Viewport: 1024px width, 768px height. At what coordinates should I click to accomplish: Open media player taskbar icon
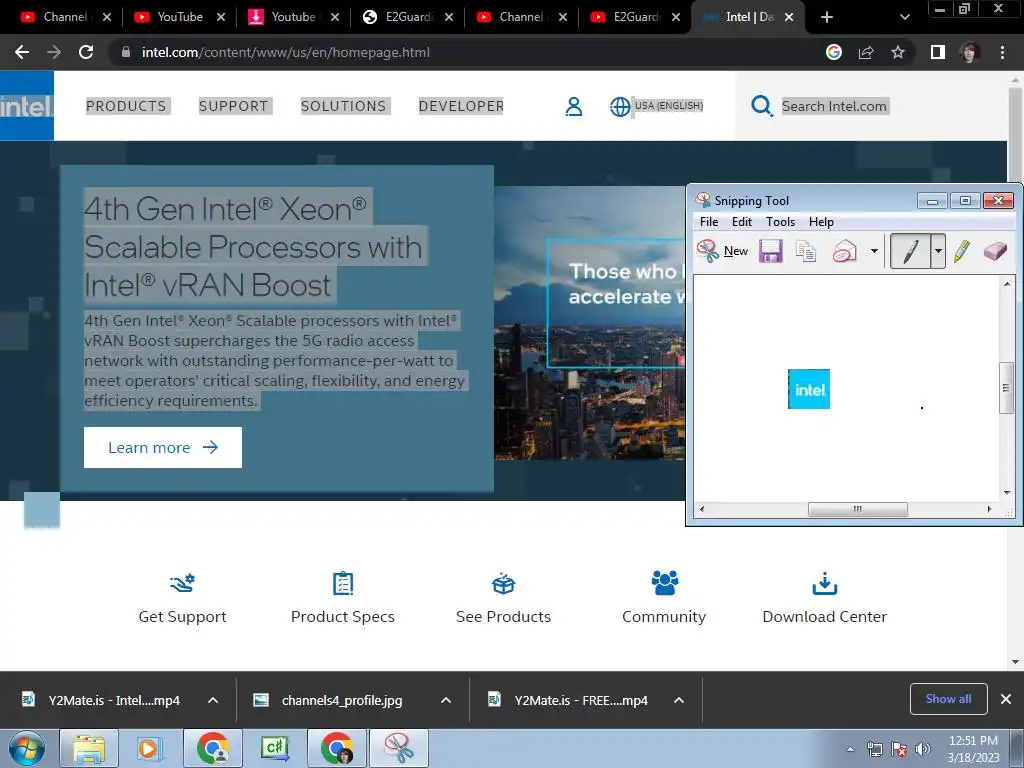(x=148, y=749)
